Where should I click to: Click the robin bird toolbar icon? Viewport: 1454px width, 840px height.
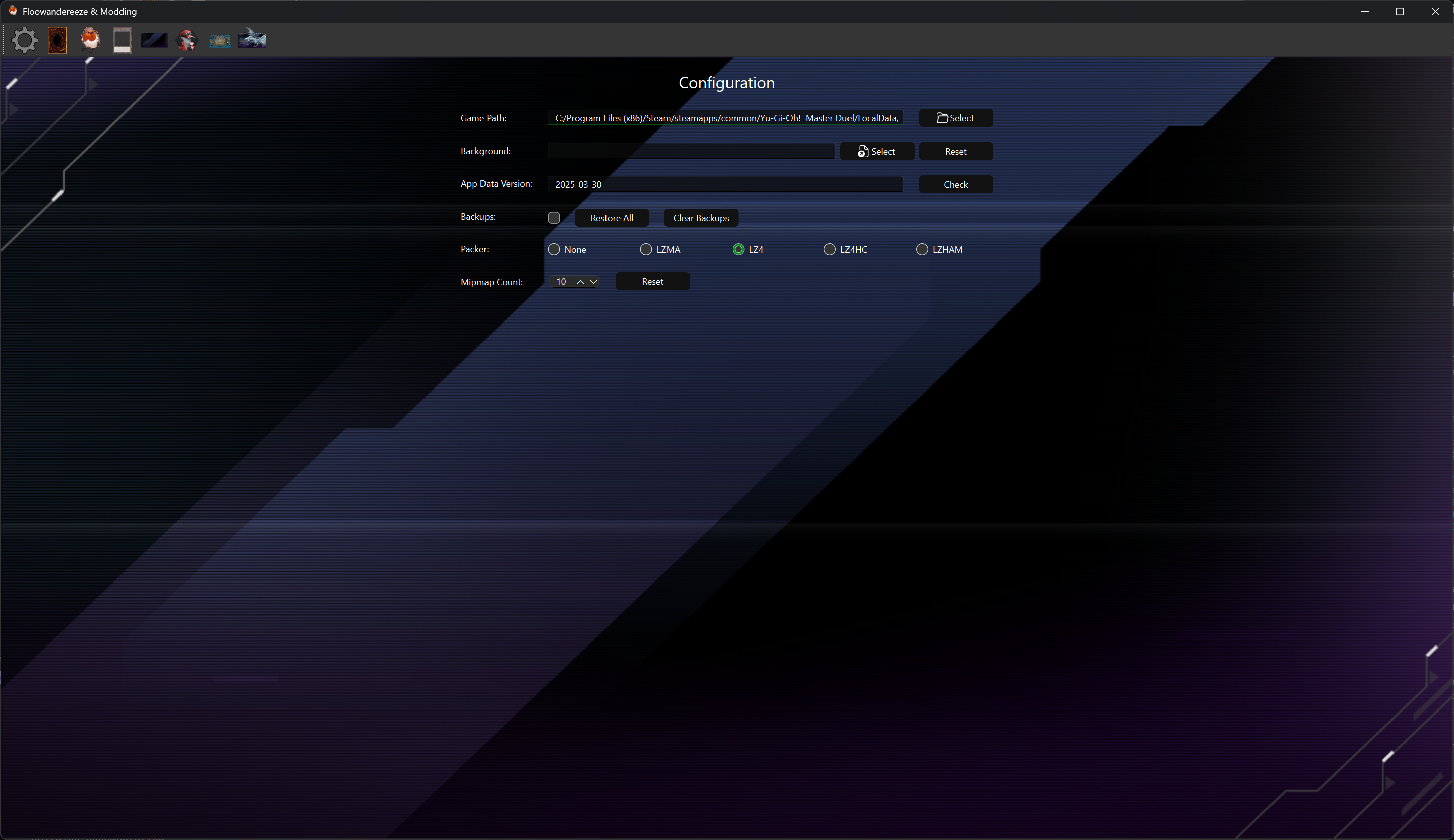point(89,40)
